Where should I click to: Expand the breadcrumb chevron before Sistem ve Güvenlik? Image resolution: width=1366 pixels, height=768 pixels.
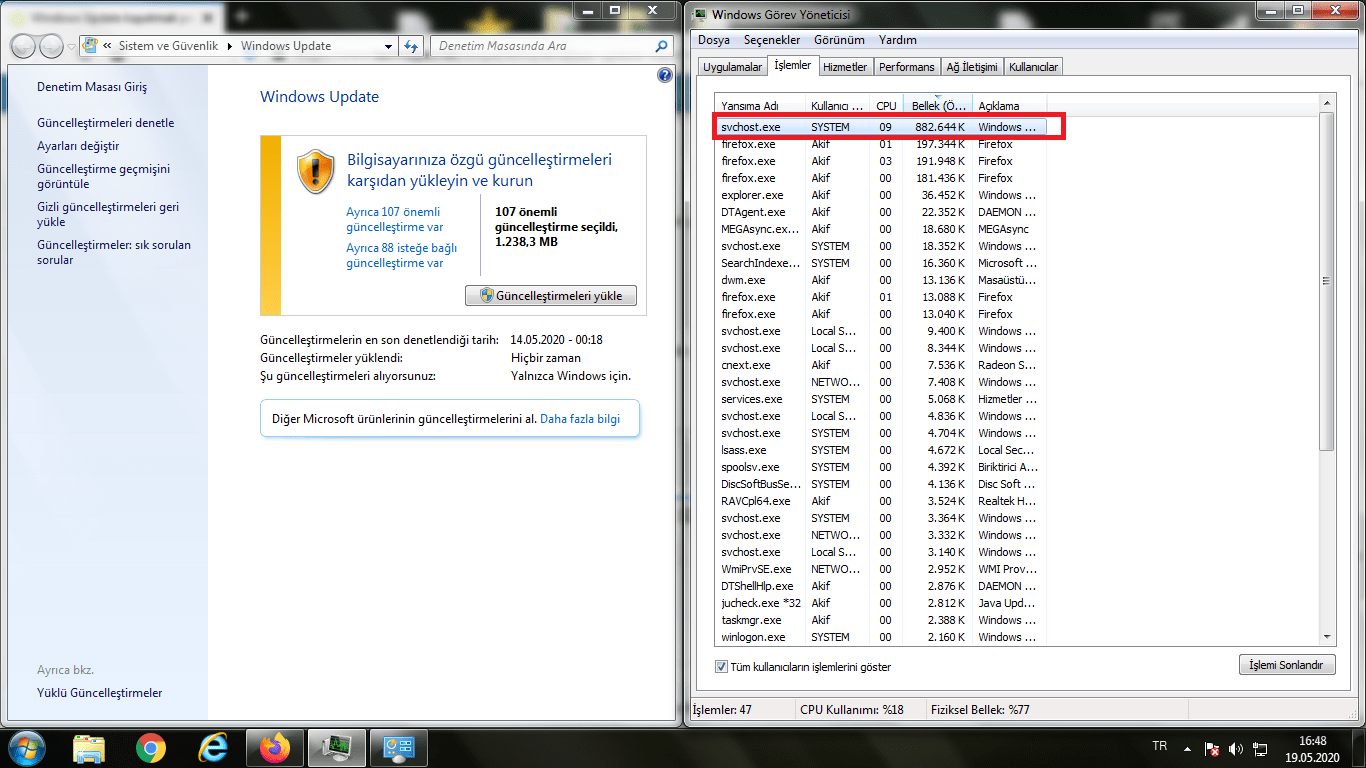click(107, 46)
